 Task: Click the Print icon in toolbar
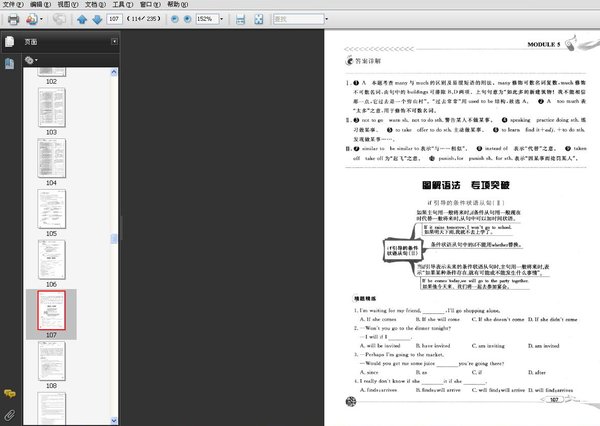(x=13, y=19)
